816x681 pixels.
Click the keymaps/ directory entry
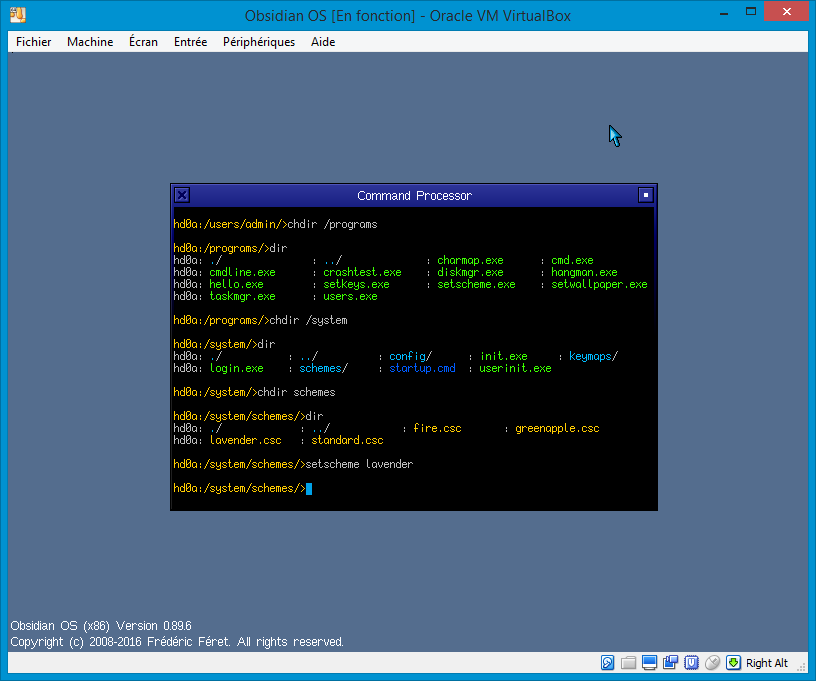(593, 356)
